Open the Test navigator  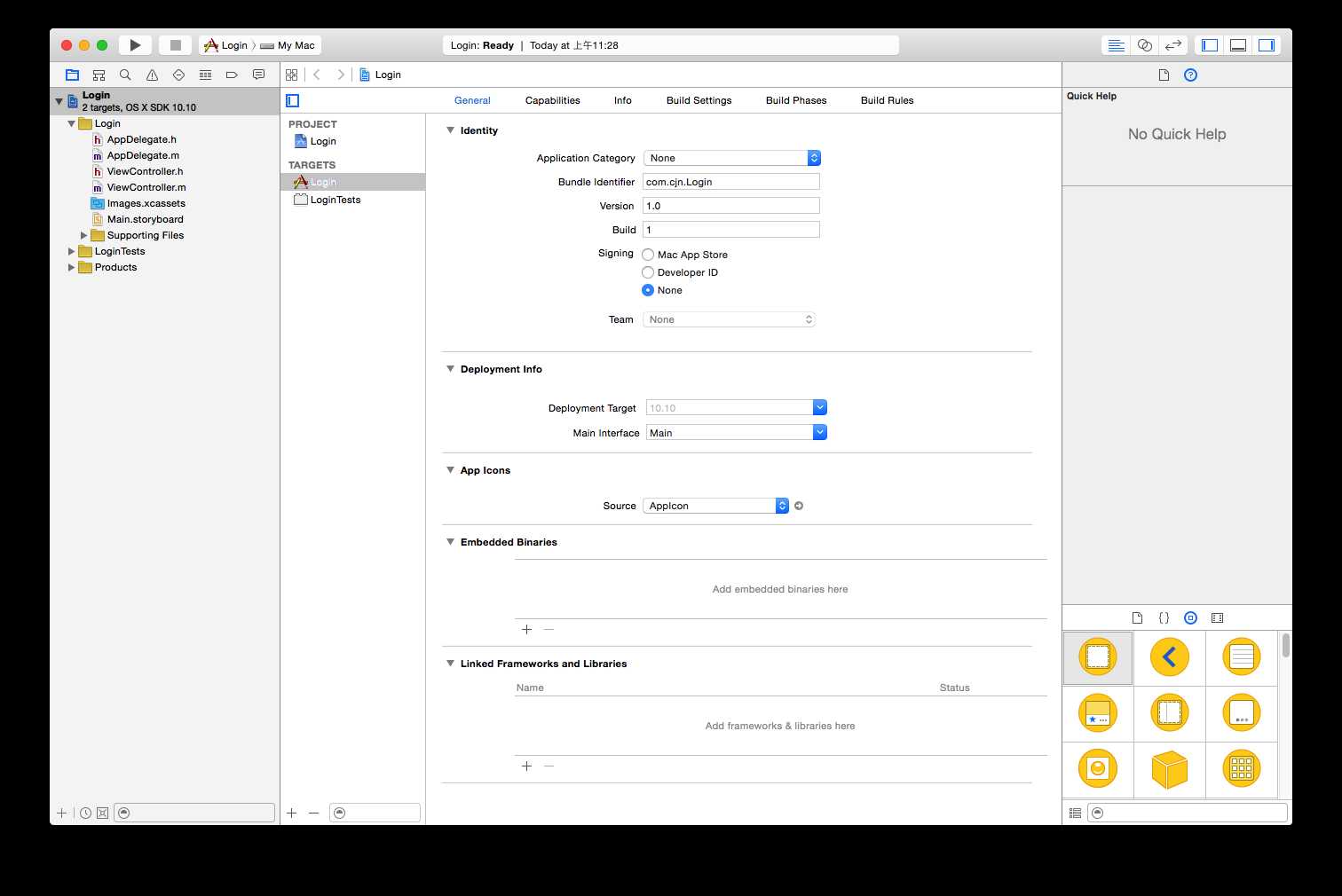click(x=178, y=75)
